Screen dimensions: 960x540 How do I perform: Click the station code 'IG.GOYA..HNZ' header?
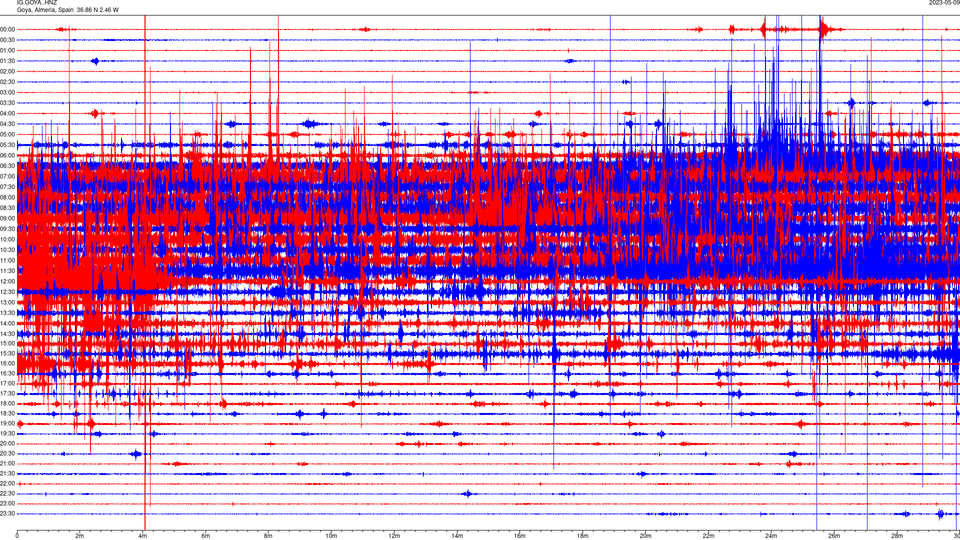37,3
